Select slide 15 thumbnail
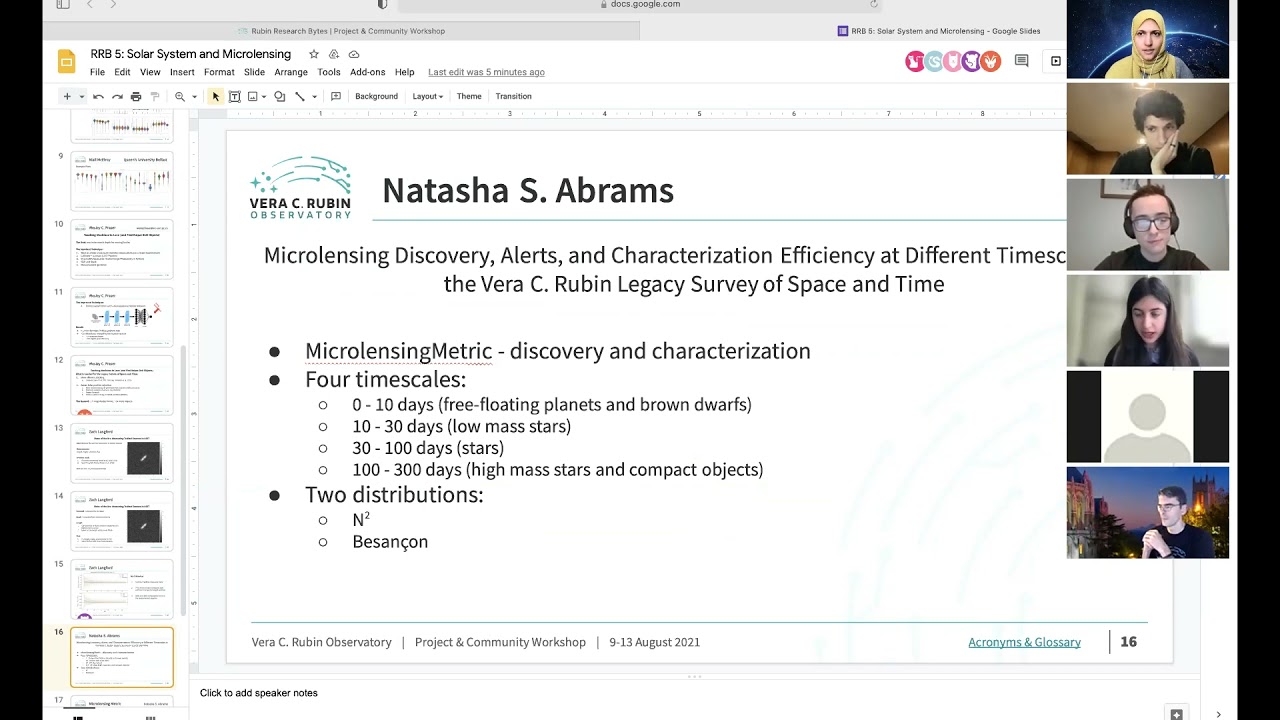 tap(121, 589)
